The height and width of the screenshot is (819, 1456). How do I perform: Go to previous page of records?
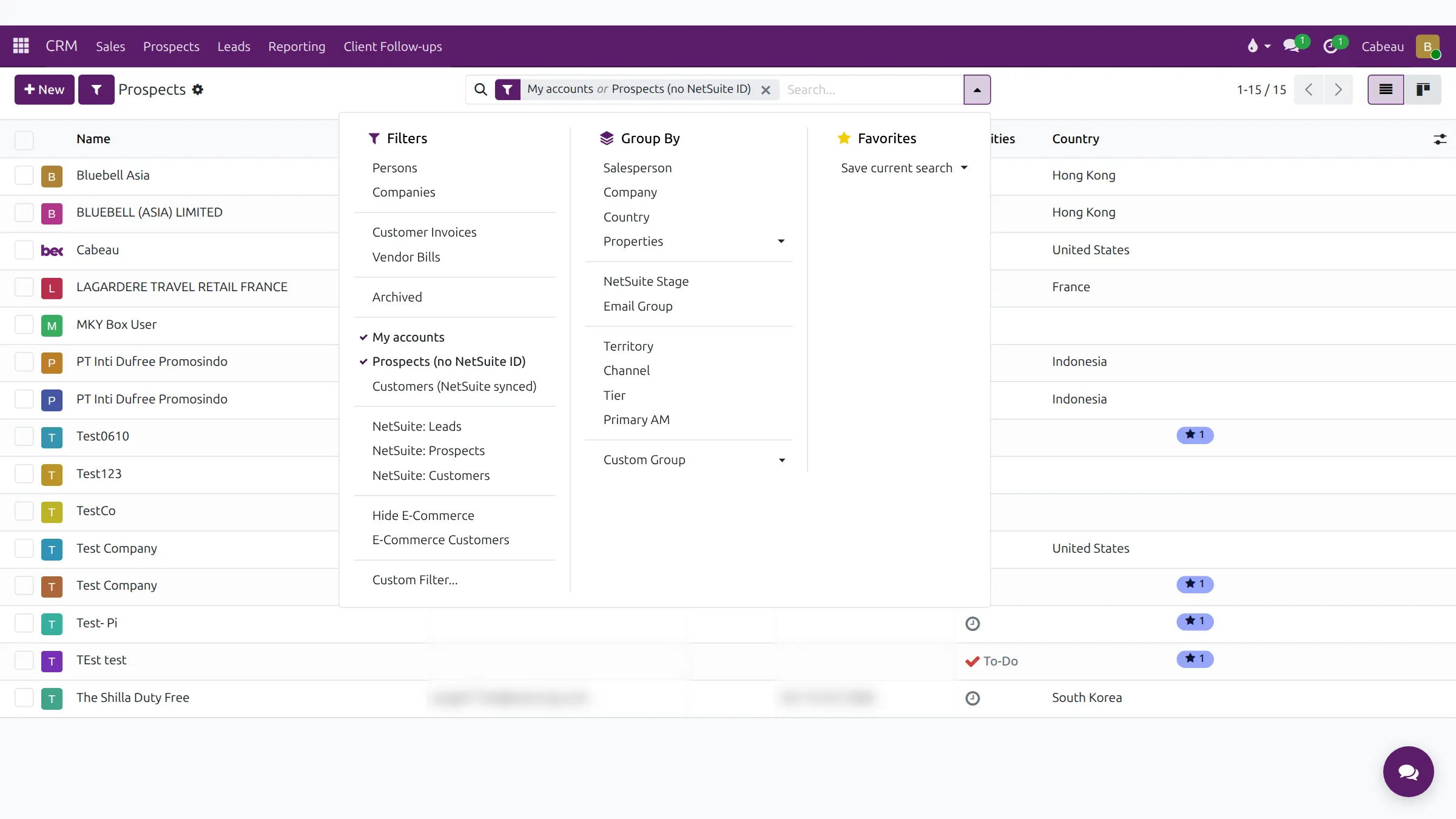point(1309,90)
